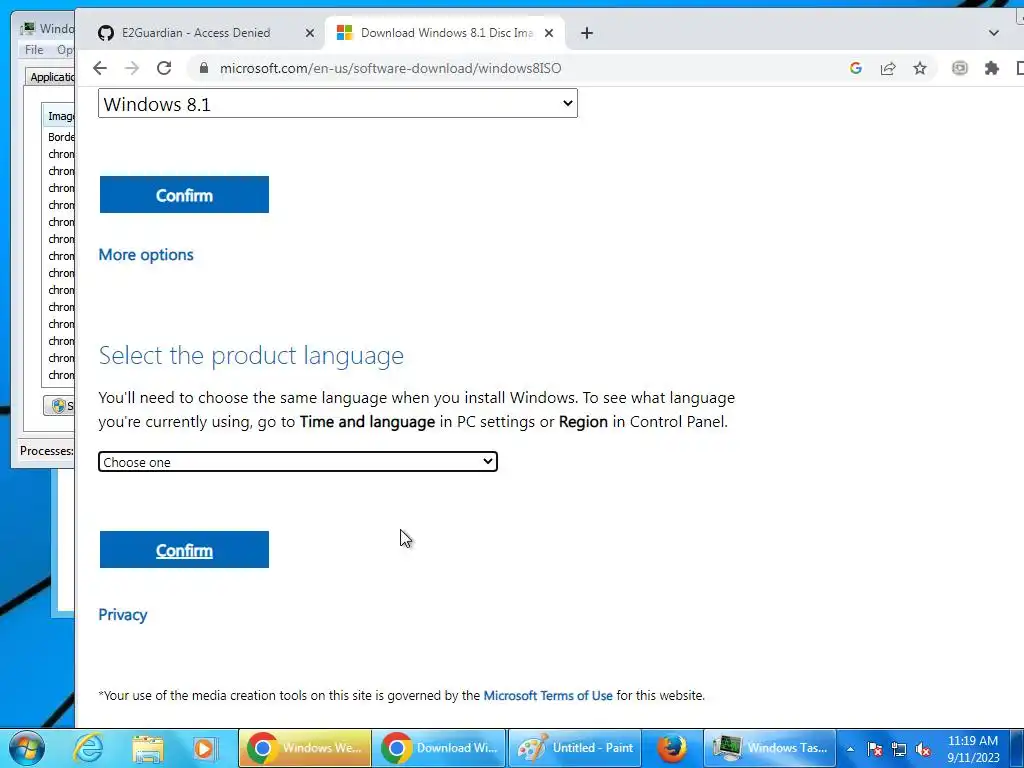This screenshot has height=768, width=1024.
Task: Launch Internet Explorer from taskbar
Action: [88, 748]
